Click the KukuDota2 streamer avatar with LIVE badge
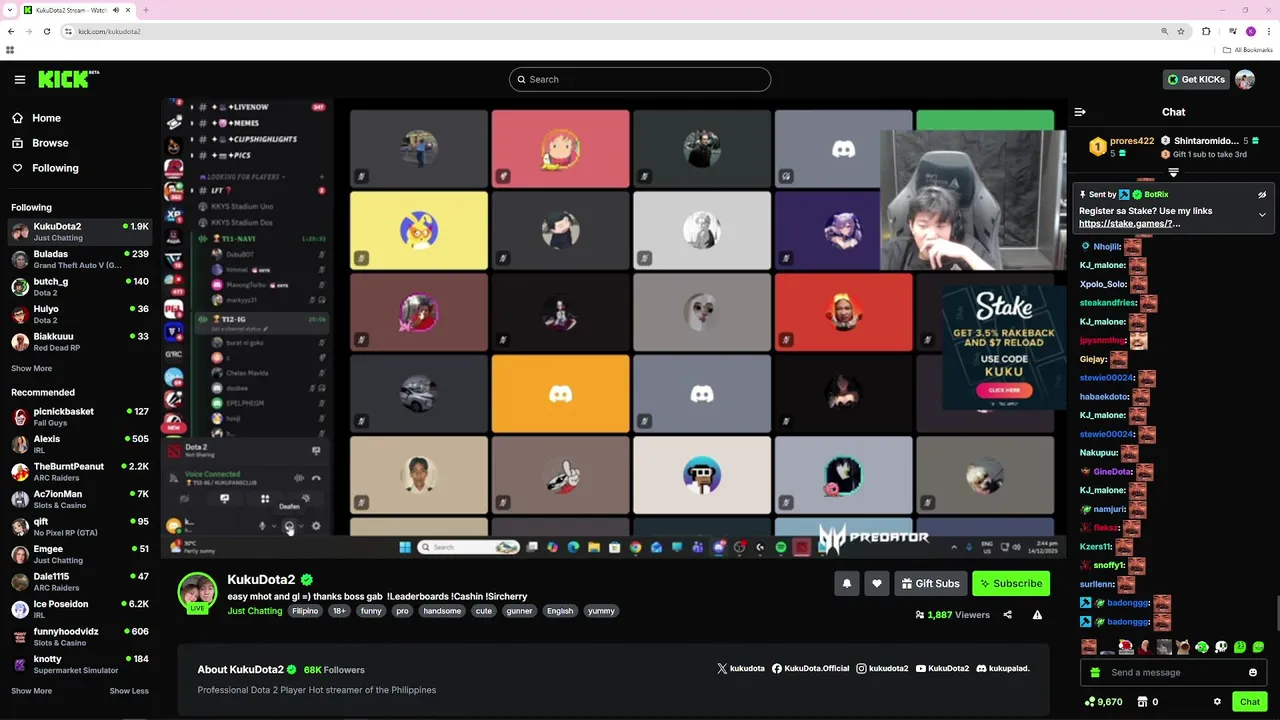Image resolution: width=1280 pixels, height=720 pixels. coord(197,592)
